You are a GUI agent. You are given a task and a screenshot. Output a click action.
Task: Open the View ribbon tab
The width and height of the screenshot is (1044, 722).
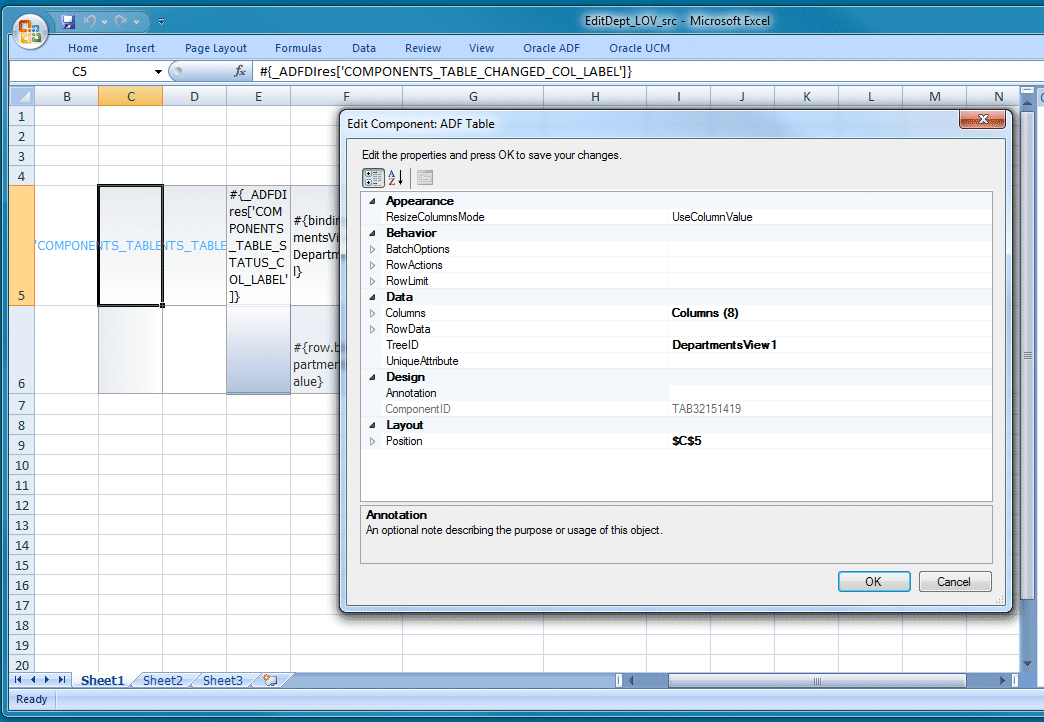(481, 48)
